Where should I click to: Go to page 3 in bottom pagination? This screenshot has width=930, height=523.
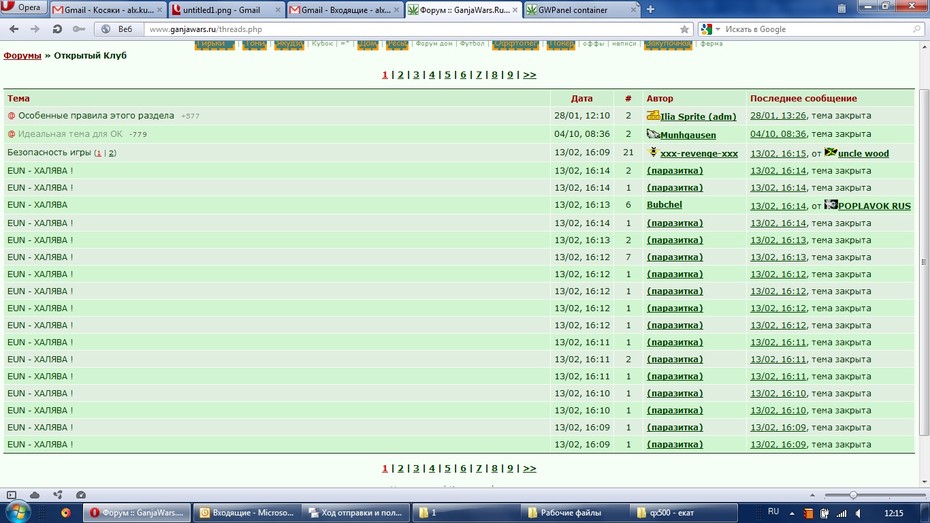tap(416, 468)
